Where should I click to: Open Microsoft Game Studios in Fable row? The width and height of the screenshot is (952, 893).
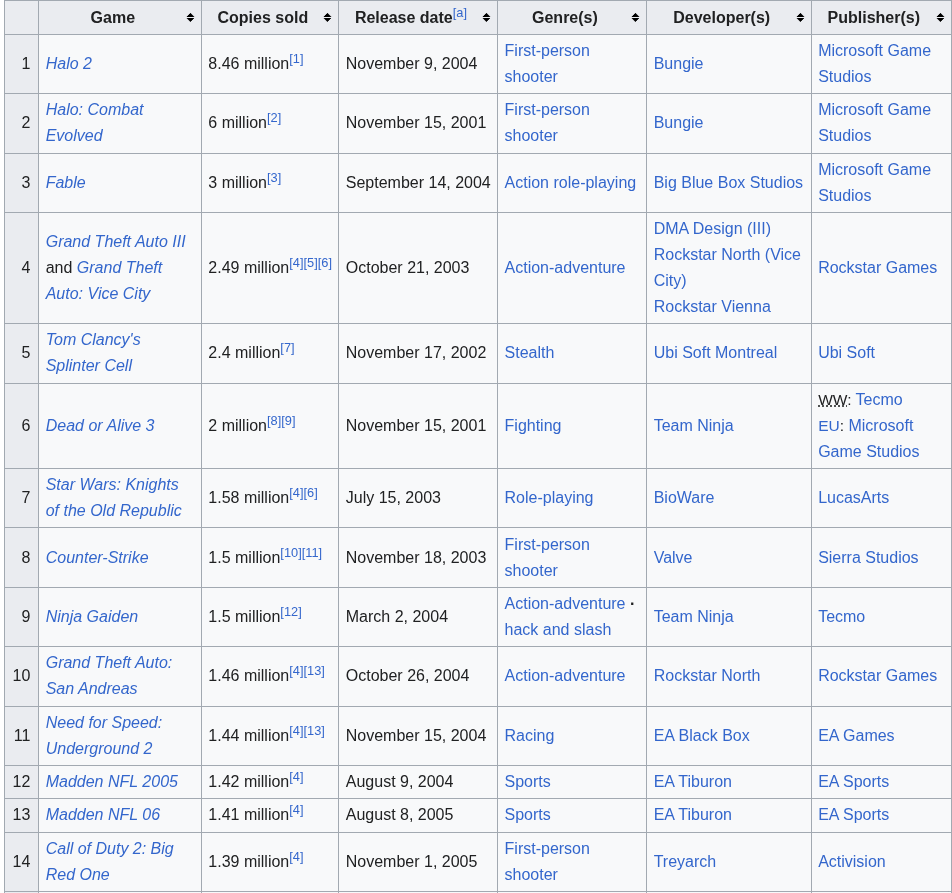point(874,182)
